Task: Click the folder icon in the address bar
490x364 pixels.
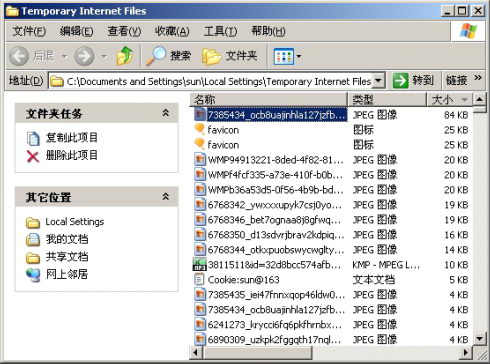Action: tap(57, 81)
